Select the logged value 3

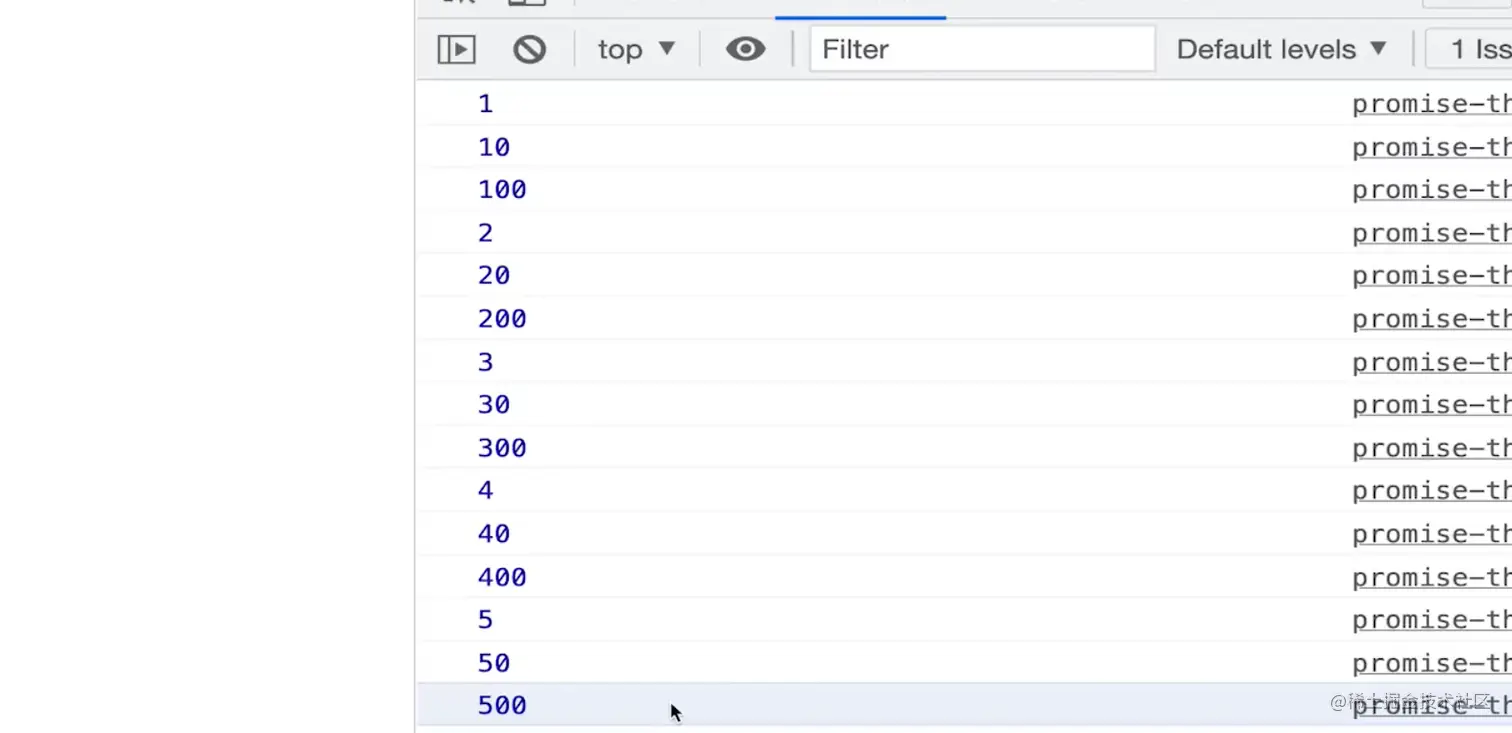click(x=486, y=362)
